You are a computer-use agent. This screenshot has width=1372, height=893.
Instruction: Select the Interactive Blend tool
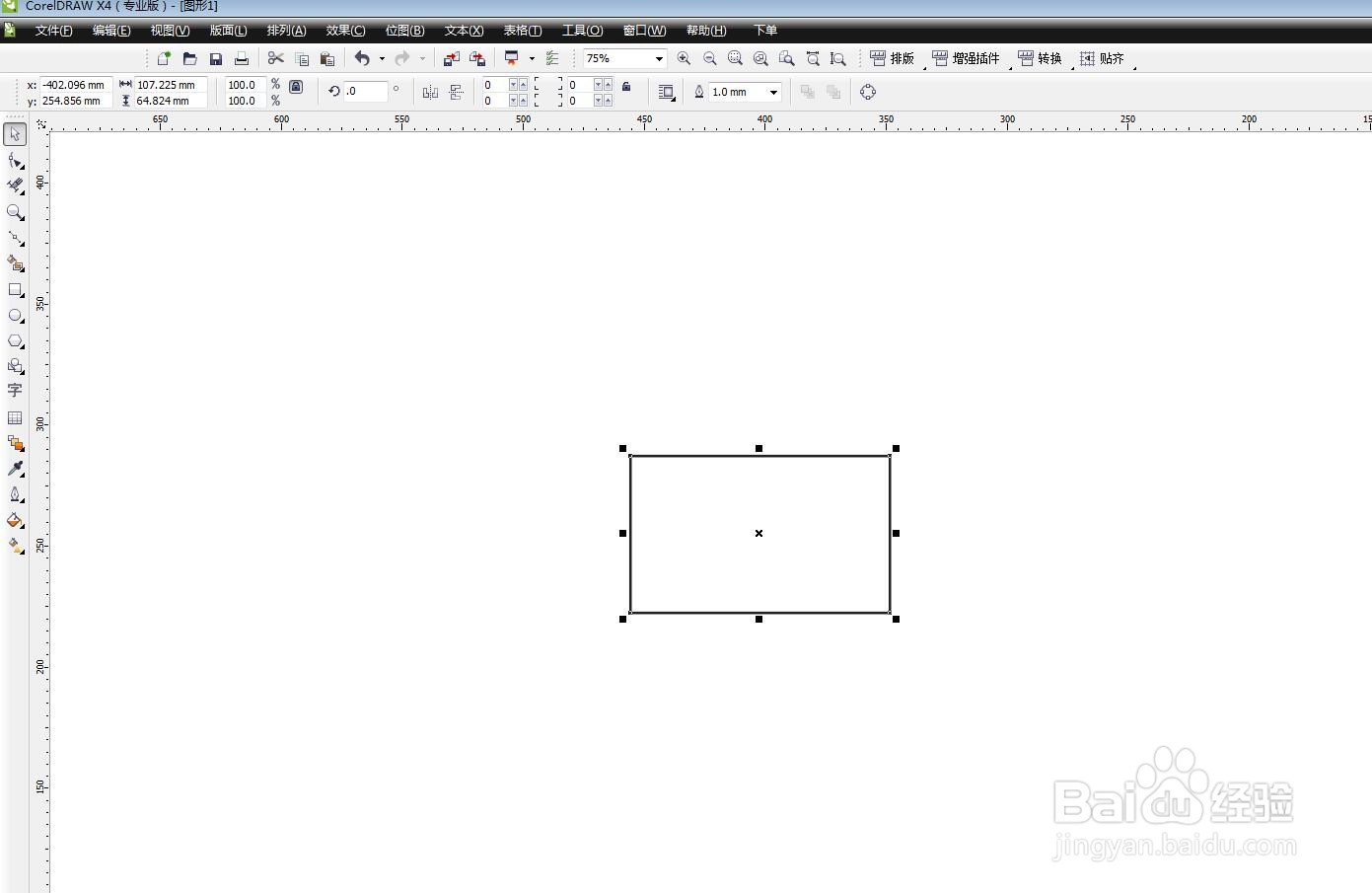(15, 443)
